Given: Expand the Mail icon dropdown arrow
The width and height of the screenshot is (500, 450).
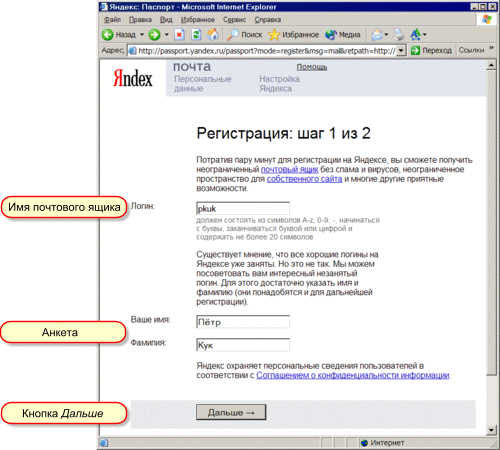Looking at the screenshot, I should pyautogui.click(x=386, y=34).
